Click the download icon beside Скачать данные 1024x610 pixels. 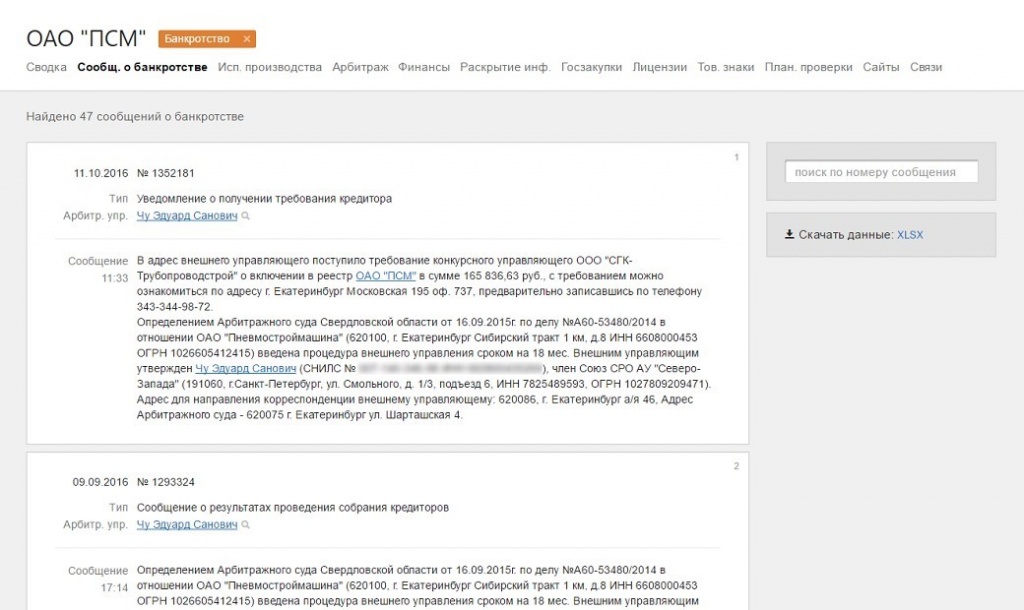click(789, 234)
